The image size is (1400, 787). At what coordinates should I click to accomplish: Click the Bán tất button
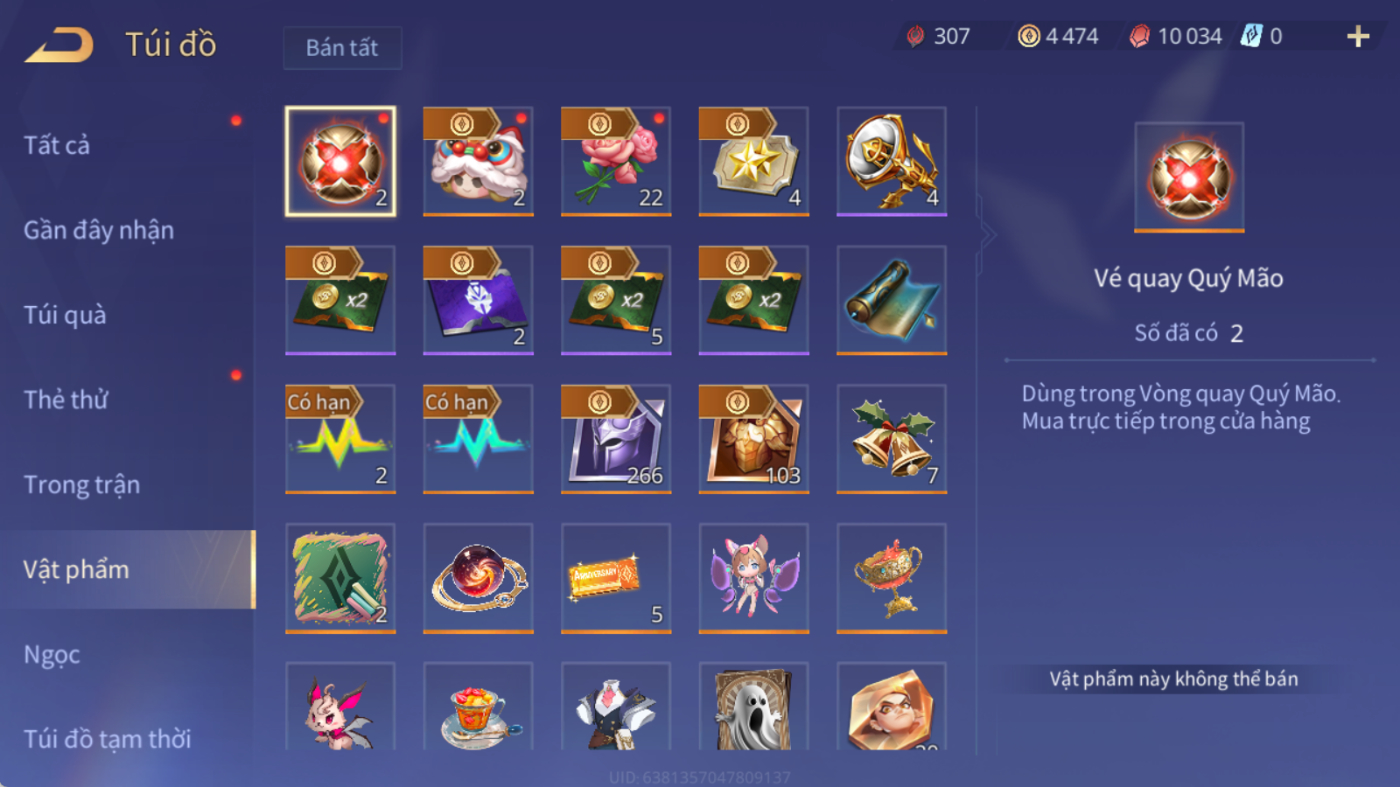342,48
